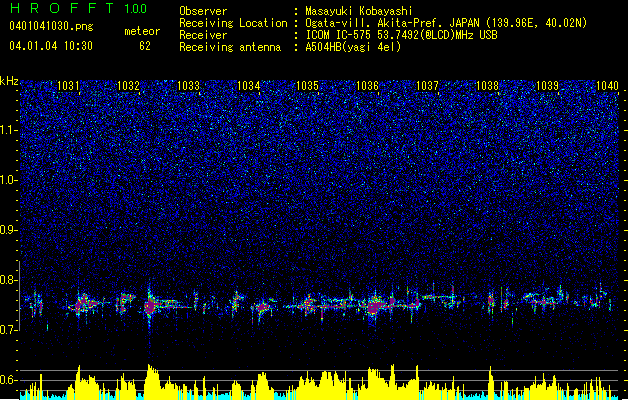Click the 'Receiving antenna' field label

coord(230,47)
